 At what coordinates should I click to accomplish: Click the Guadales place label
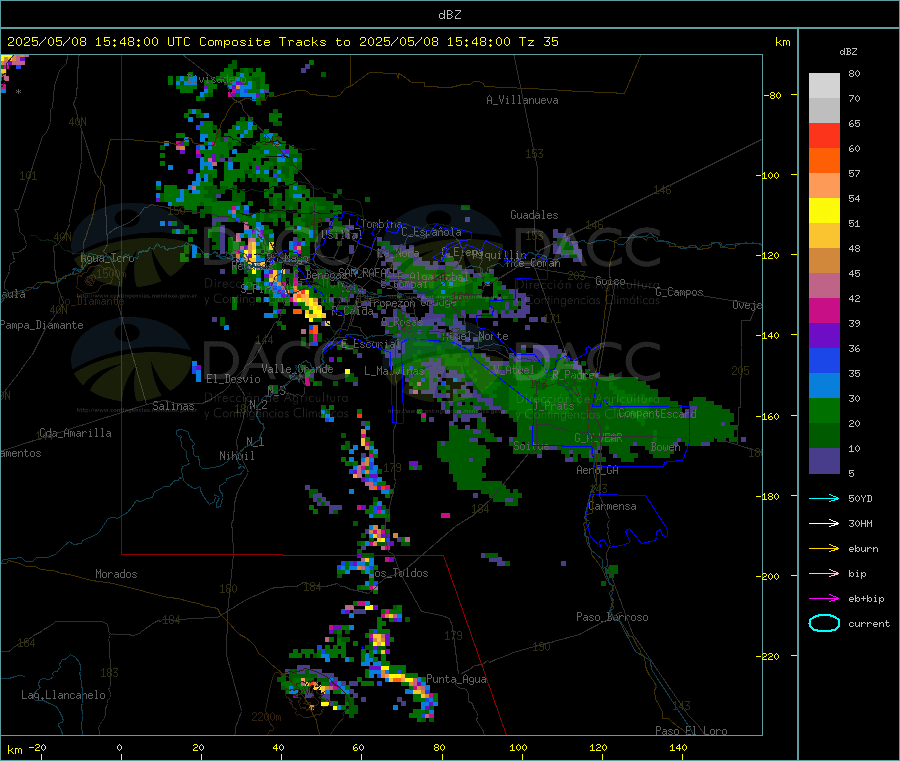(x=534, y=215)
